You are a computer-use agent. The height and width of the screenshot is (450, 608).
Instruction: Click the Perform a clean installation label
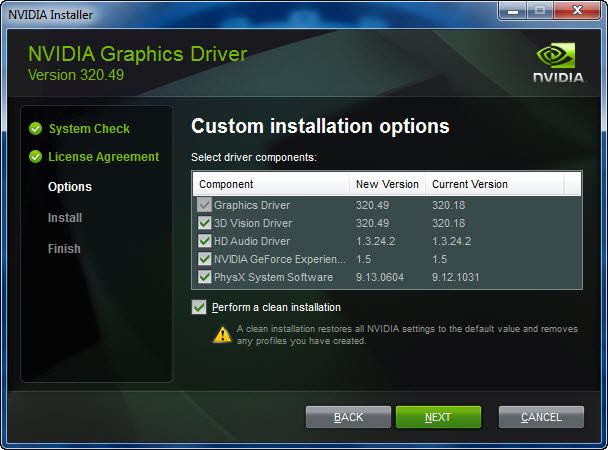coord(276,307)
